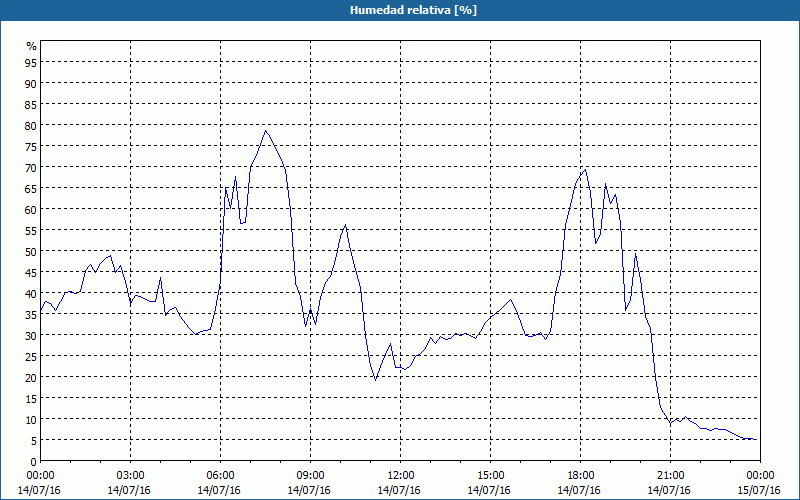Select the '14/07/16' date below 06:00
Viewport: 800px width, 500px height.
(x=219, y=490)
